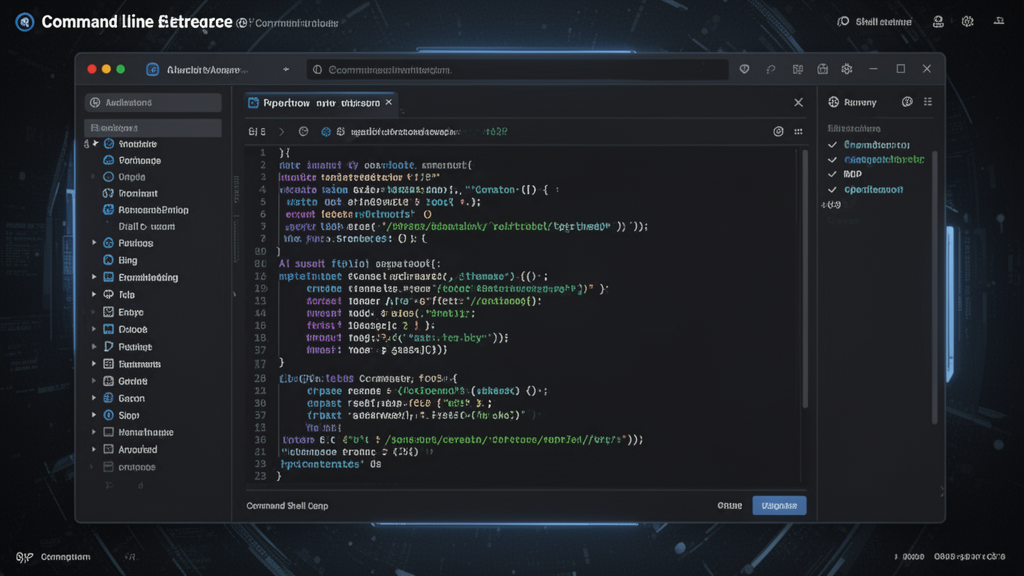Expand the Entry section in the sidebar tree
This screenshot has height=576, width=1024.
point(91,311)
